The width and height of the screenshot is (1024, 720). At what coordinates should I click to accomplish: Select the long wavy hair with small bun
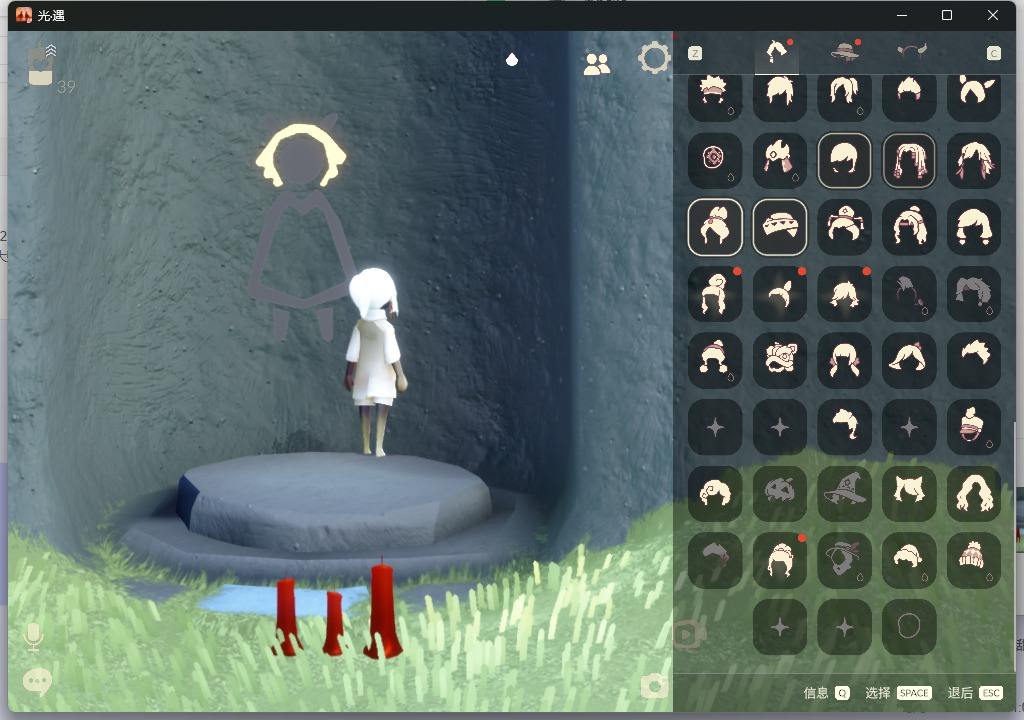pyautogui.click(x=909, y=227)
